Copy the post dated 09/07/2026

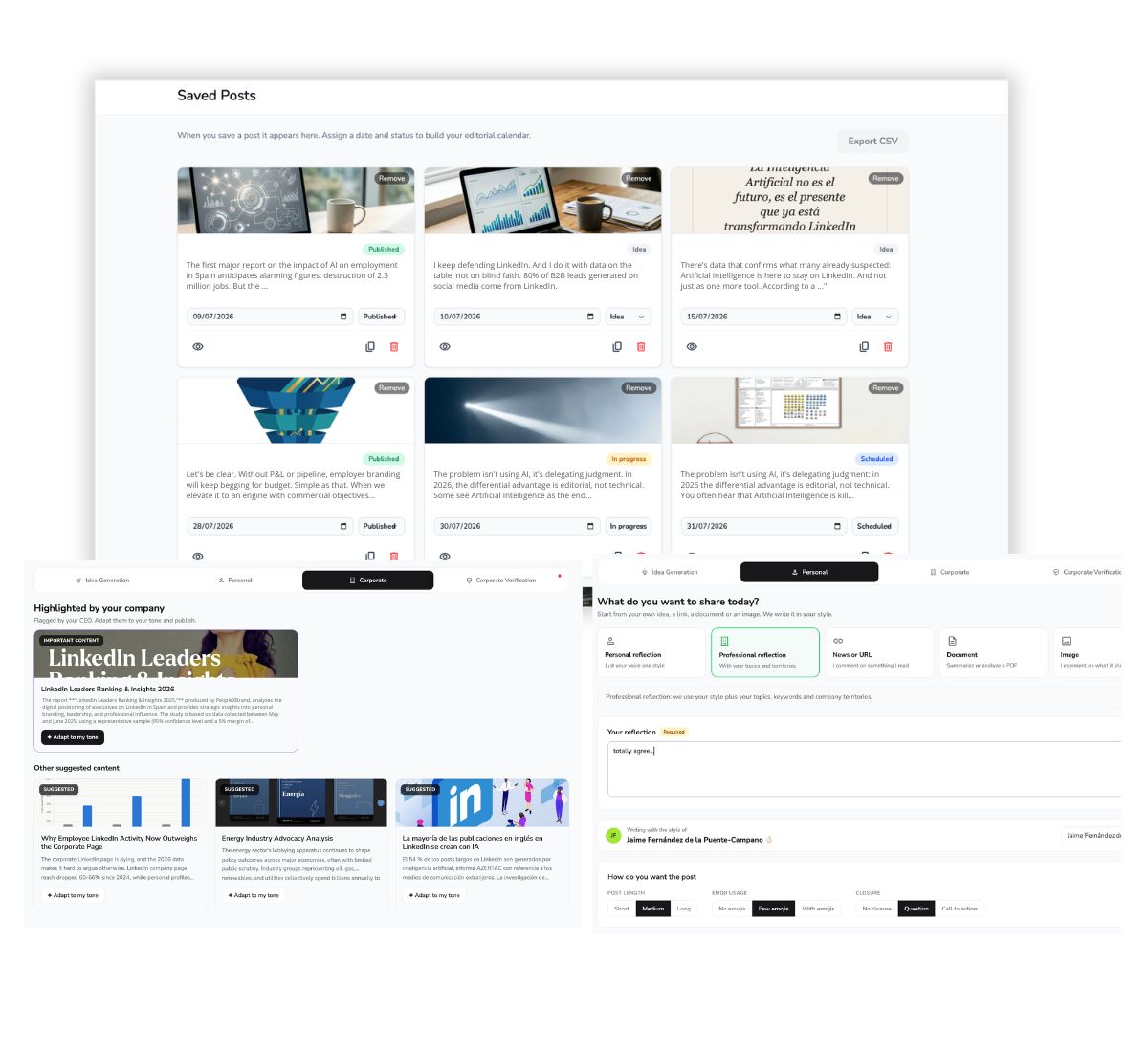(x=370, y=346)
